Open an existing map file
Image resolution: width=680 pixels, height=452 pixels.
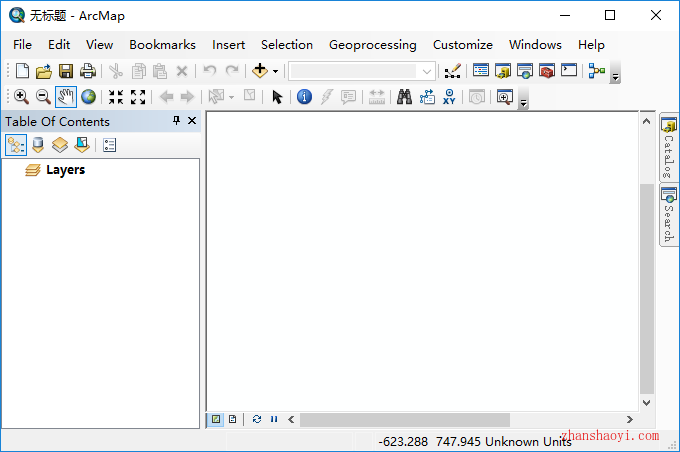coord(44,71)
